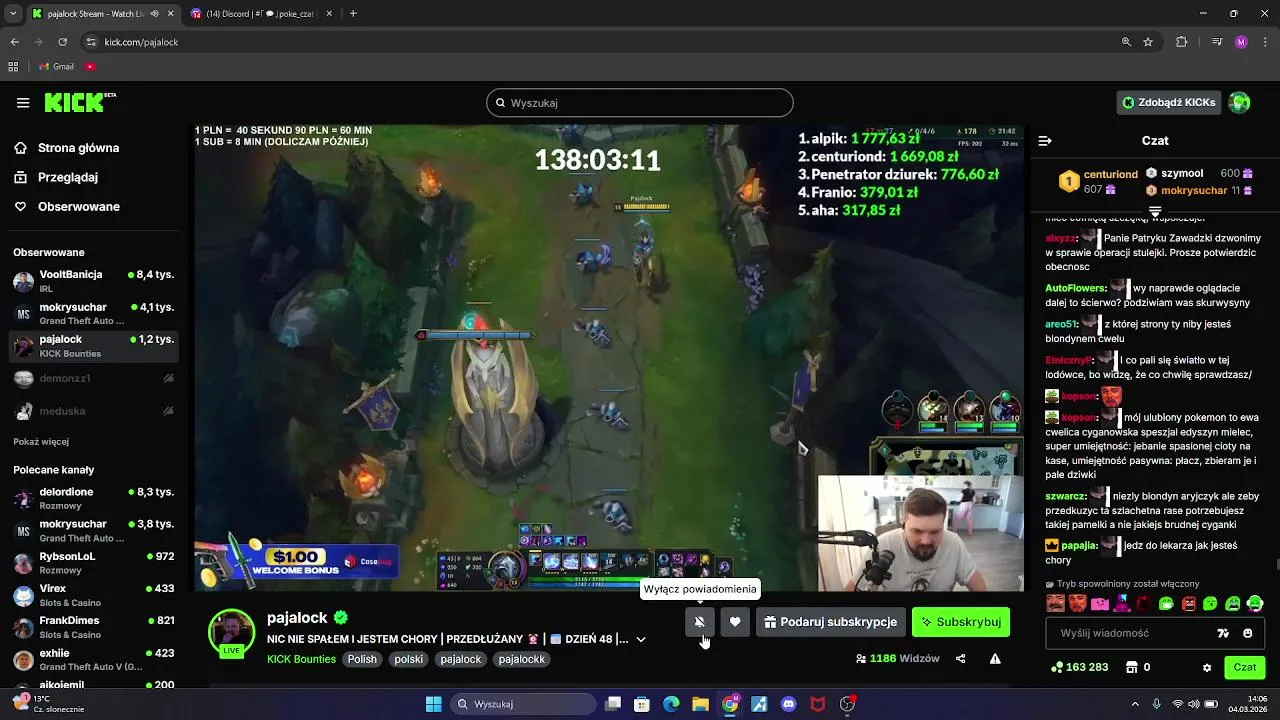Click Zdobądź KICKs button

click(1169, 102)
